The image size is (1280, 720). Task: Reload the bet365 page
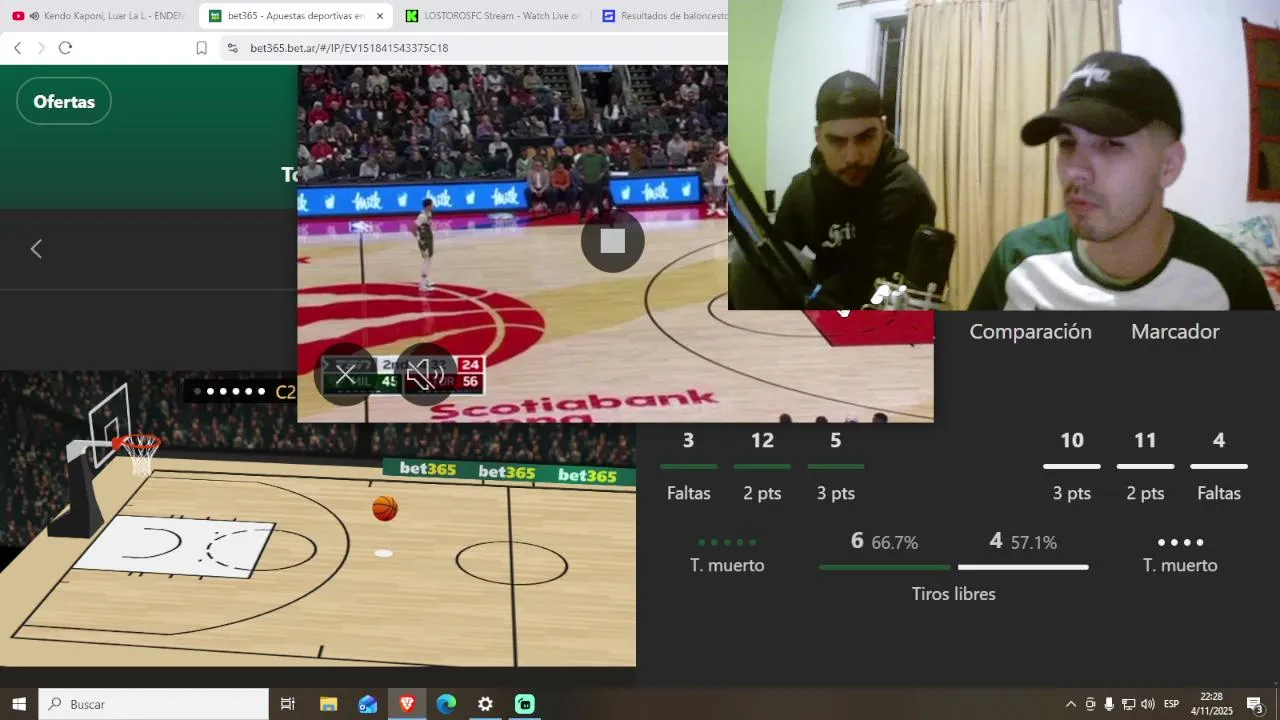coord(65,48)
